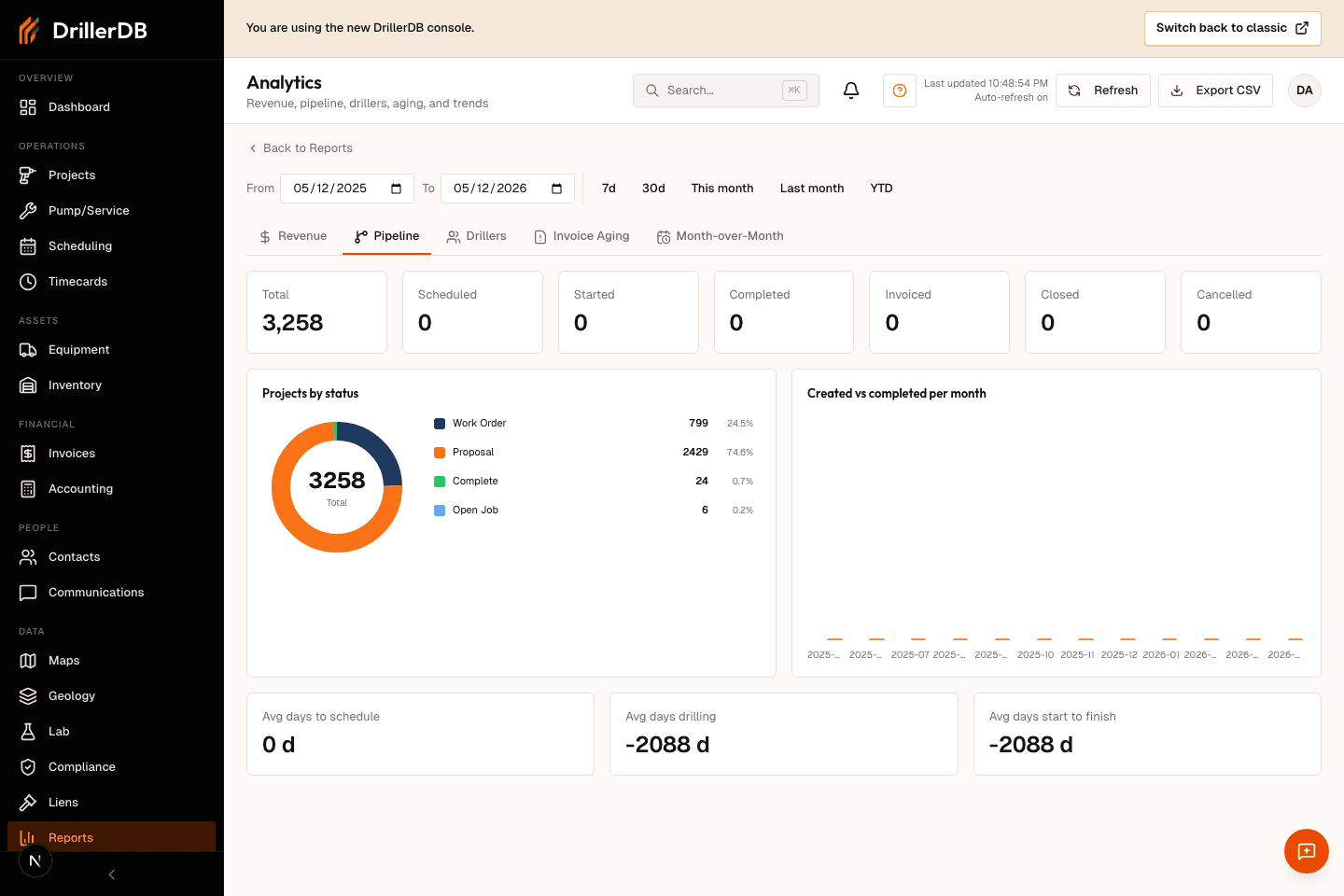Open Lab from the sidebar
The image size is (1344, 896).
[x=111, y=732]
